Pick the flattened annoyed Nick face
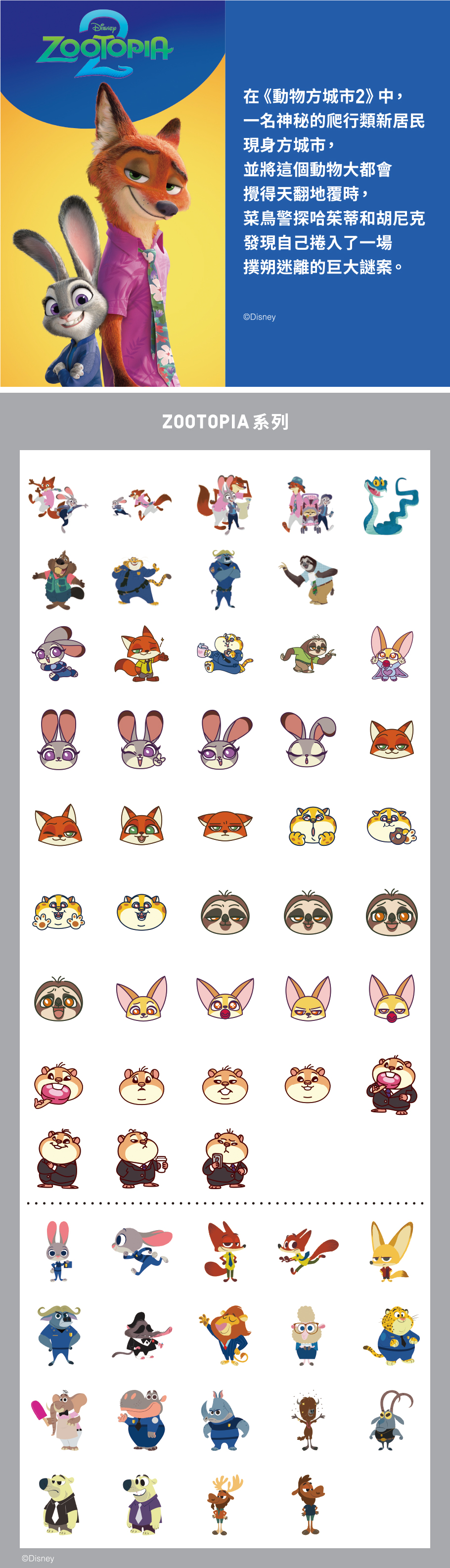 click(x=225, y=826)
